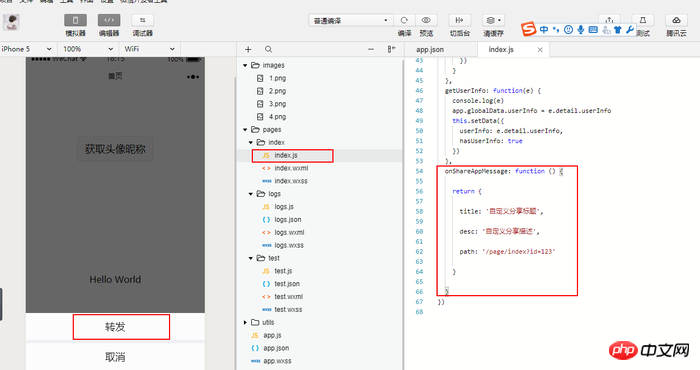The height and width of the screenshot is (370, 700).
Task: Collapse the test folder
Action: tap(251, 258)
